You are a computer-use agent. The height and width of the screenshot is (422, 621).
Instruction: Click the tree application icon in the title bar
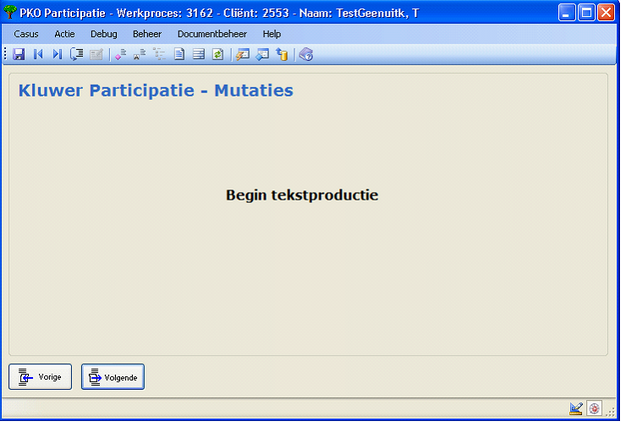point(10,13)
